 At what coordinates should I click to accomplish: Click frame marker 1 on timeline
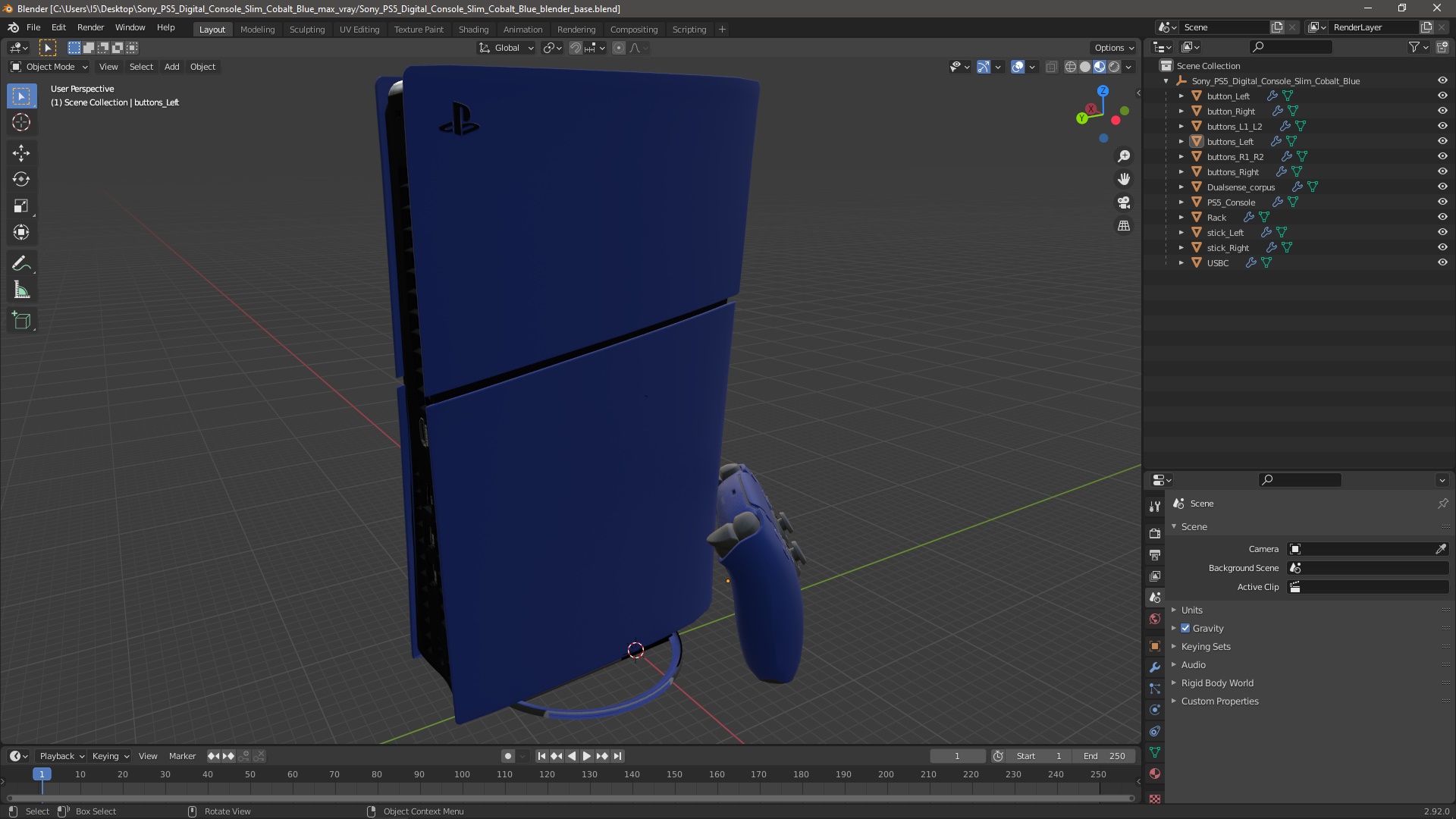(42, 774)
